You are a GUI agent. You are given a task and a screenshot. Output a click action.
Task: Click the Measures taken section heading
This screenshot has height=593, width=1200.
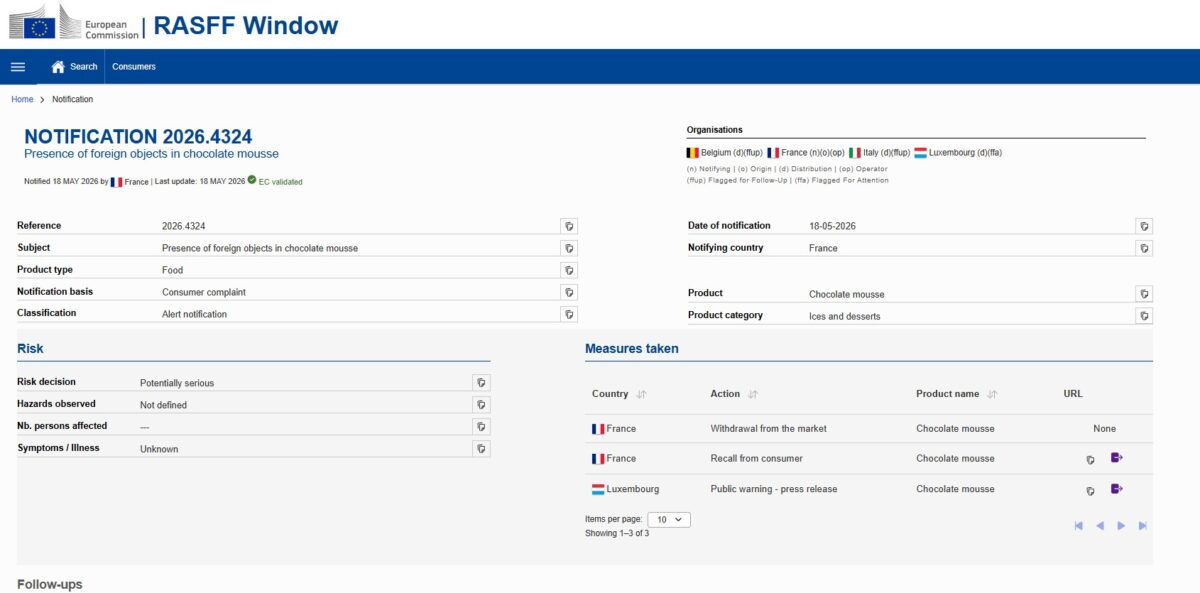point(632,349)
